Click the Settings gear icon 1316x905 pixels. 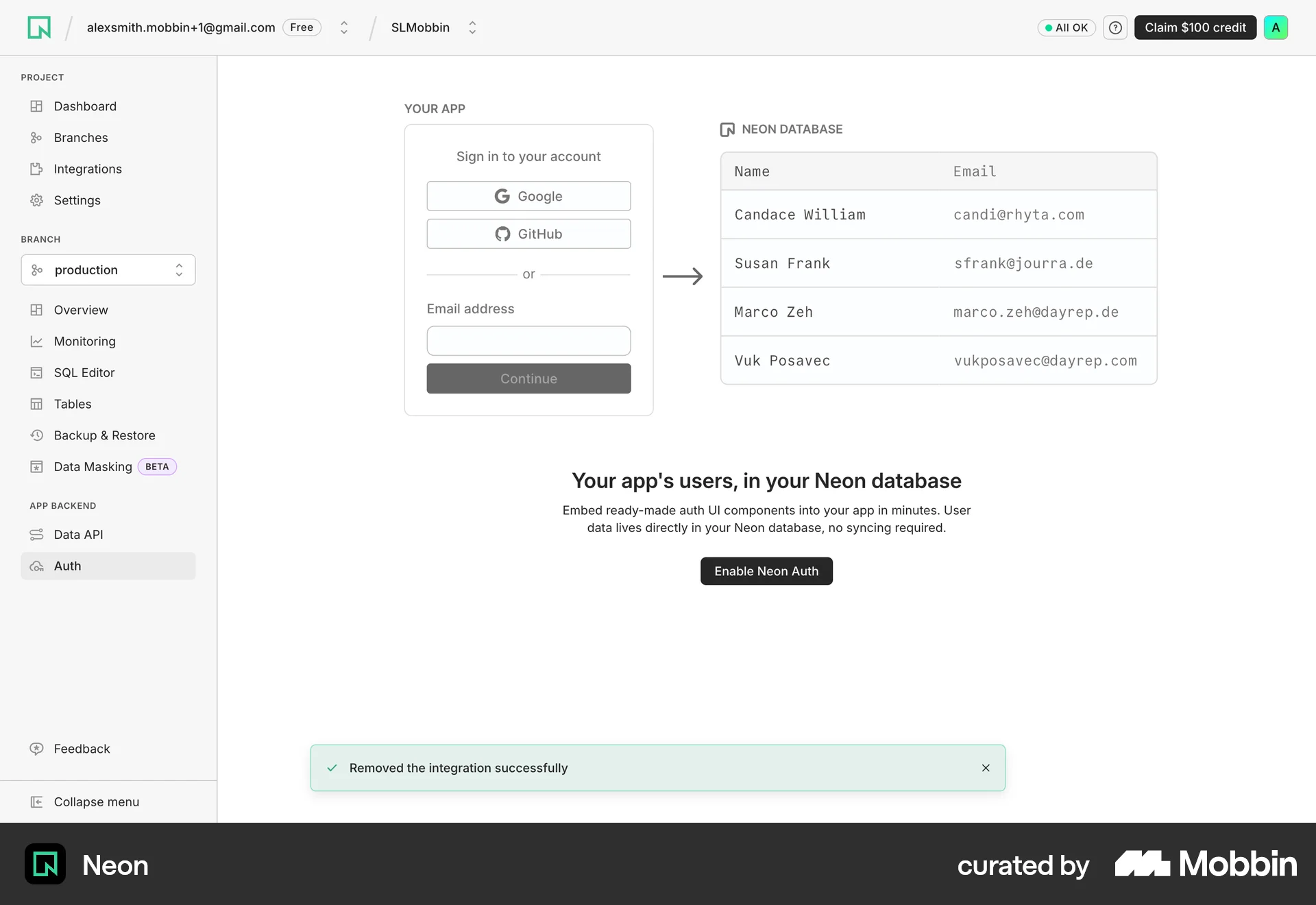coord(36,200)
